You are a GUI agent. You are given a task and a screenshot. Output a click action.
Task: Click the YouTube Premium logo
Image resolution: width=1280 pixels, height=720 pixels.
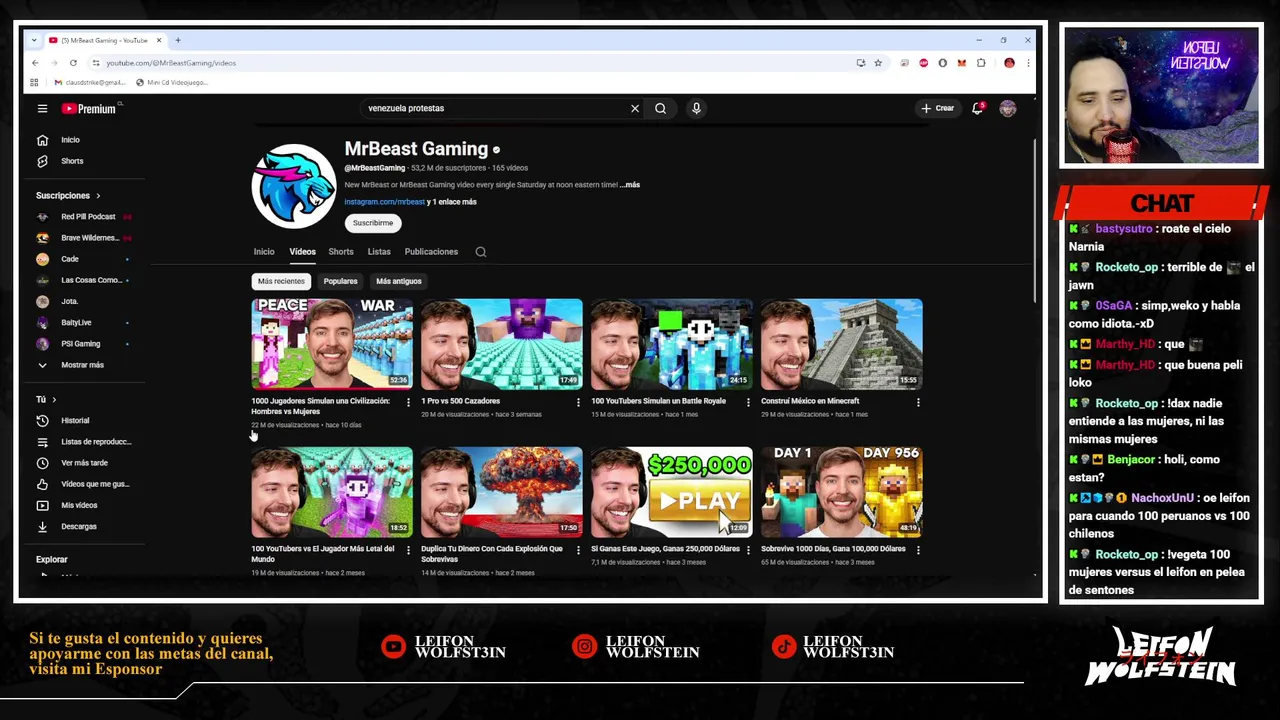[x=90, y=108]
